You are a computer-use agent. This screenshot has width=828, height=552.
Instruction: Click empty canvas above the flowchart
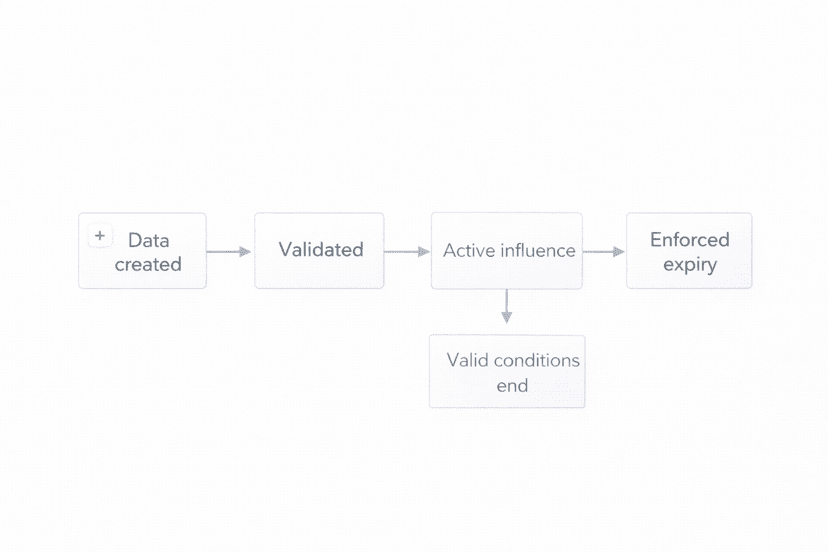point(414,100)
